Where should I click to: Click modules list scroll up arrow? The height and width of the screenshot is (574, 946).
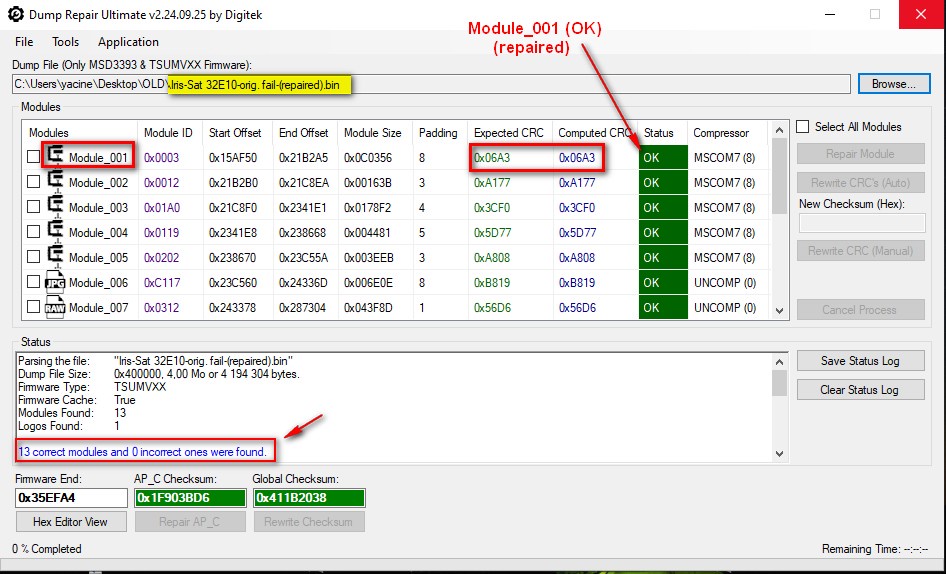[779, 130]
